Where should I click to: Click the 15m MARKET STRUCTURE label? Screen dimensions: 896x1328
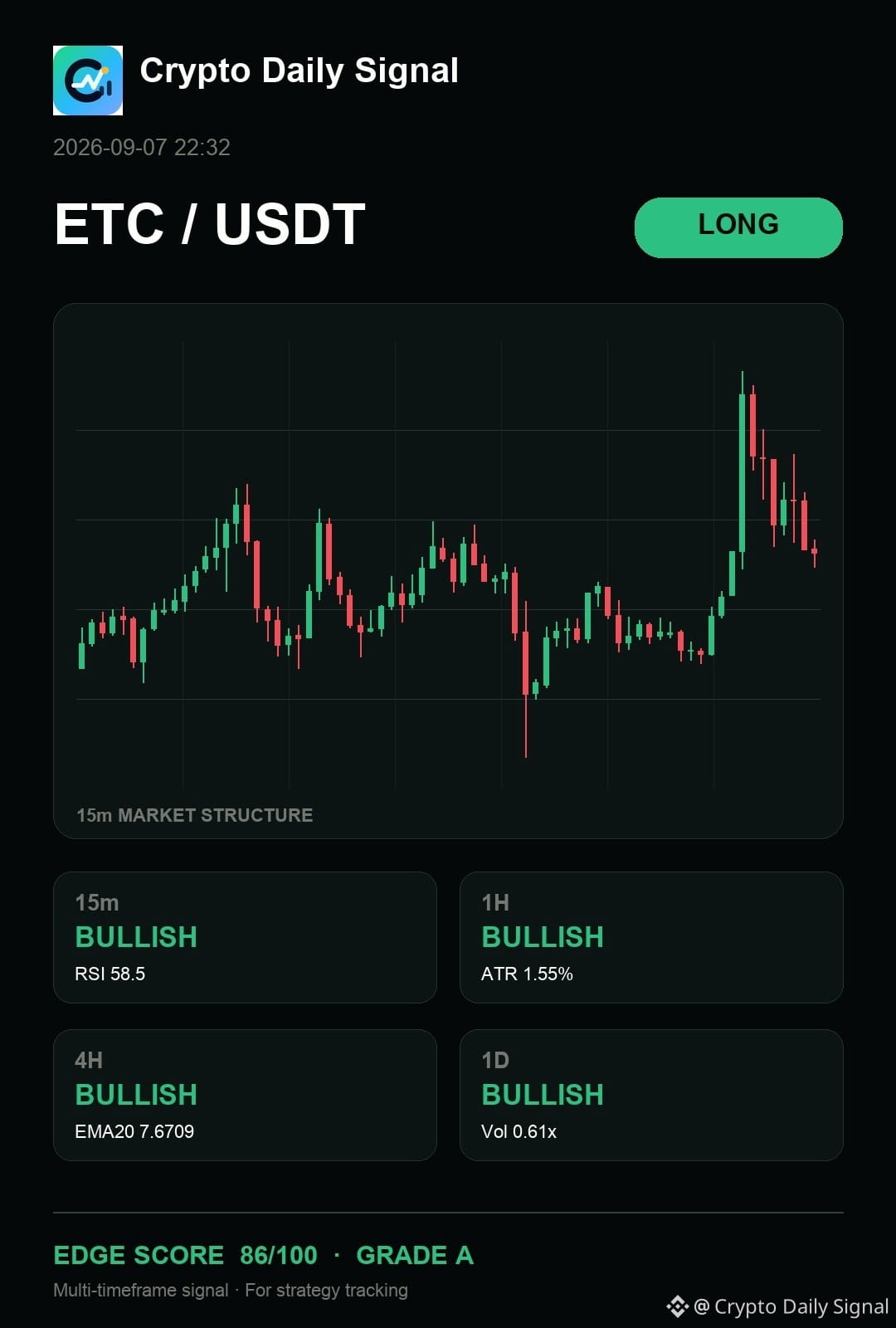[x=195, y=815]
